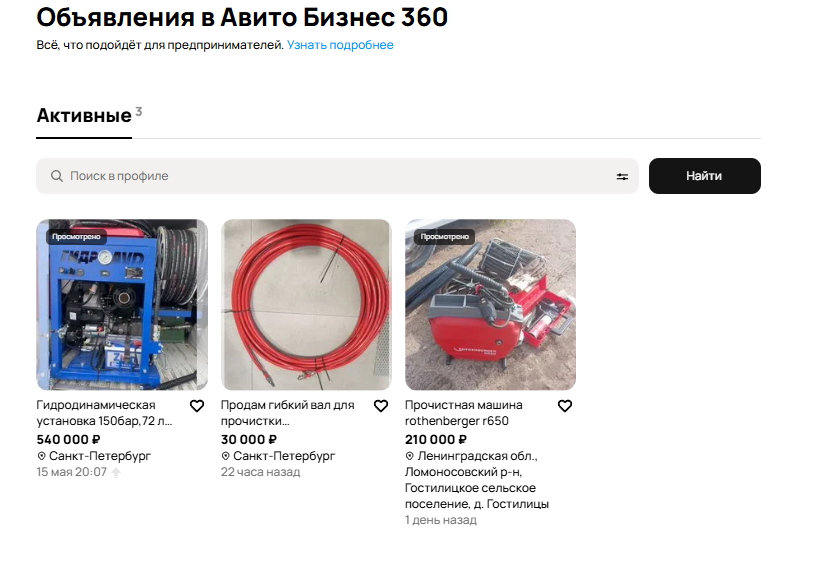
Task: Open search filters sliders icon
Action: coord(622,177)
